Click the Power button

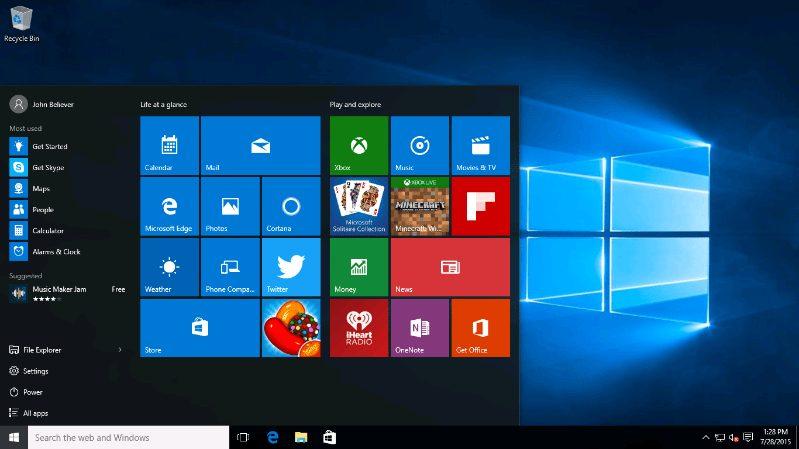click(x=32, y=392)
